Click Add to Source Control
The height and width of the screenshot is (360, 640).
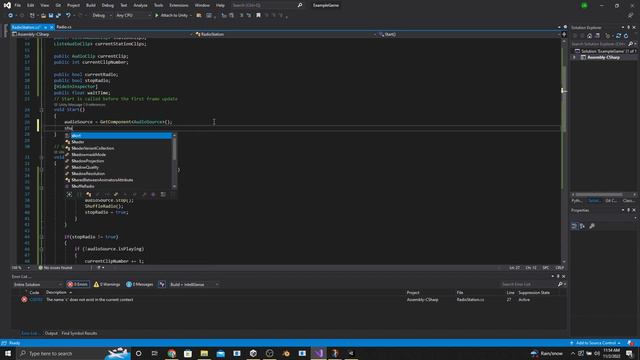point(596,343)
